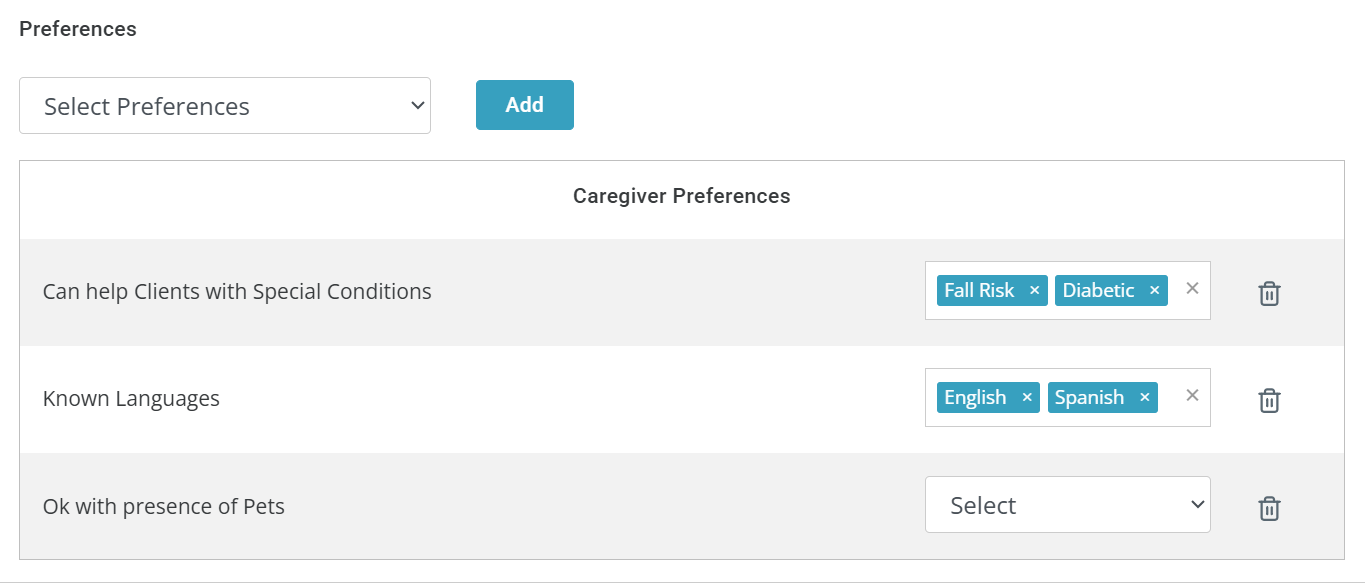
Task: Click the Ok with presence of Pets label
Action: (x=164, y=506)
